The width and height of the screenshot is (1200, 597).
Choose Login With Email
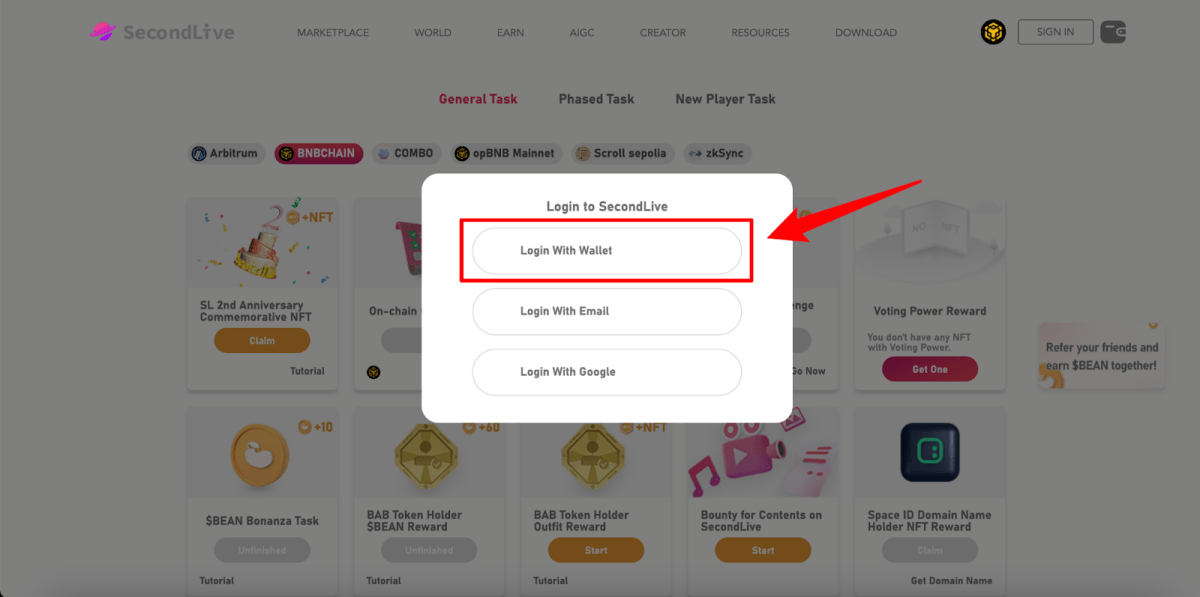pyautogui.click(x=607, y=311)
